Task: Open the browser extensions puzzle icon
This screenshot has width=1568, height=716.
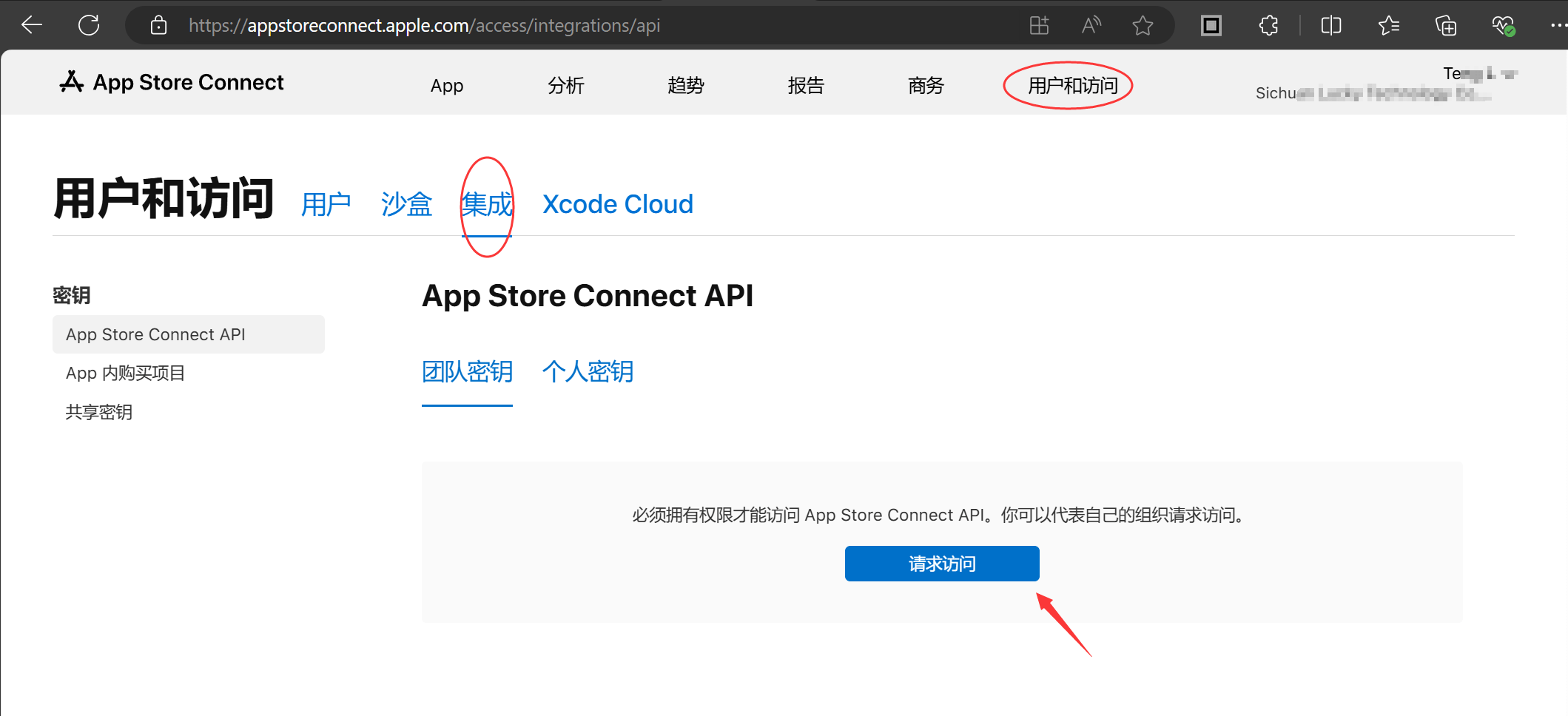Action: (1268, 26)
